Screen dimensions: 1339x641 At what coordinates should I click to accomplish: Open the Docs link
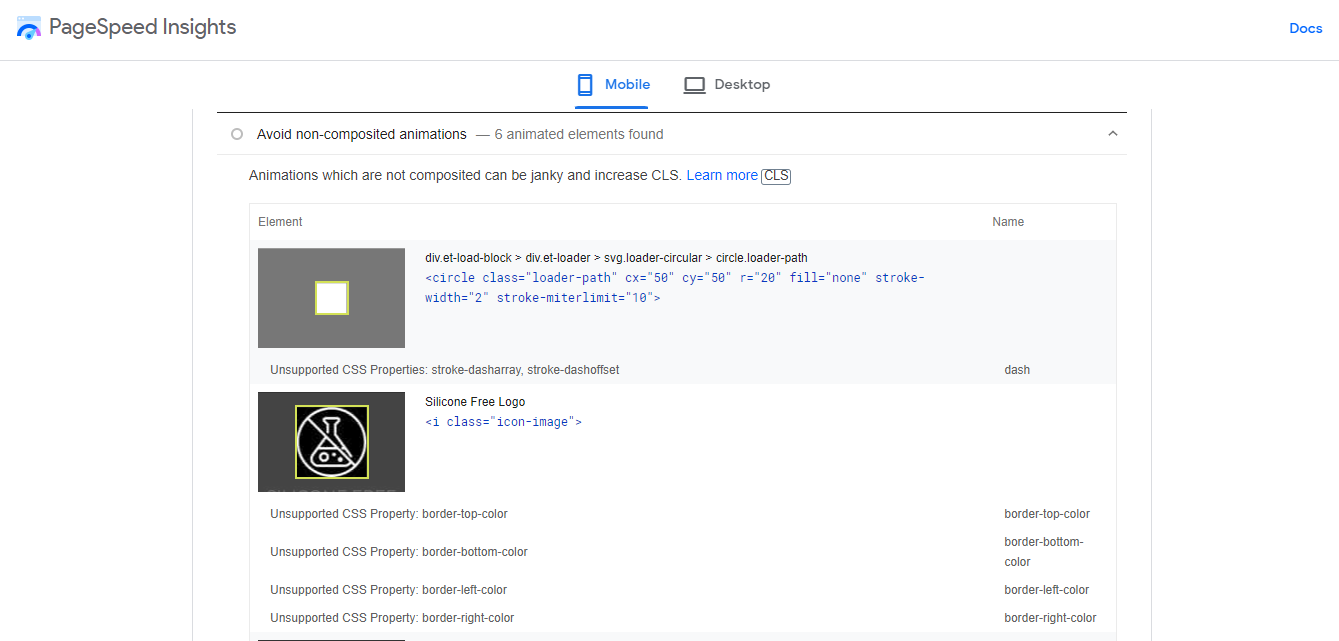[x=1305, y=28]
